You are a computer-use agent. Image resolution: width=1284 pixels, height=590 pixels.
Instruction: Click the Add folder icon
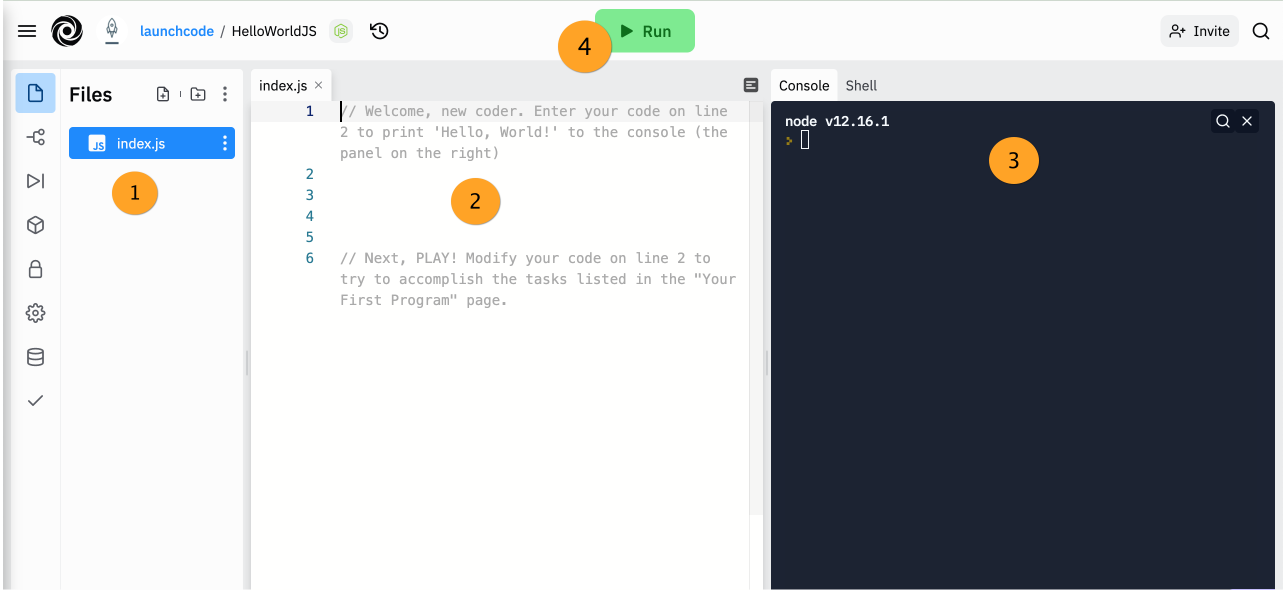[x=198, y=94]
